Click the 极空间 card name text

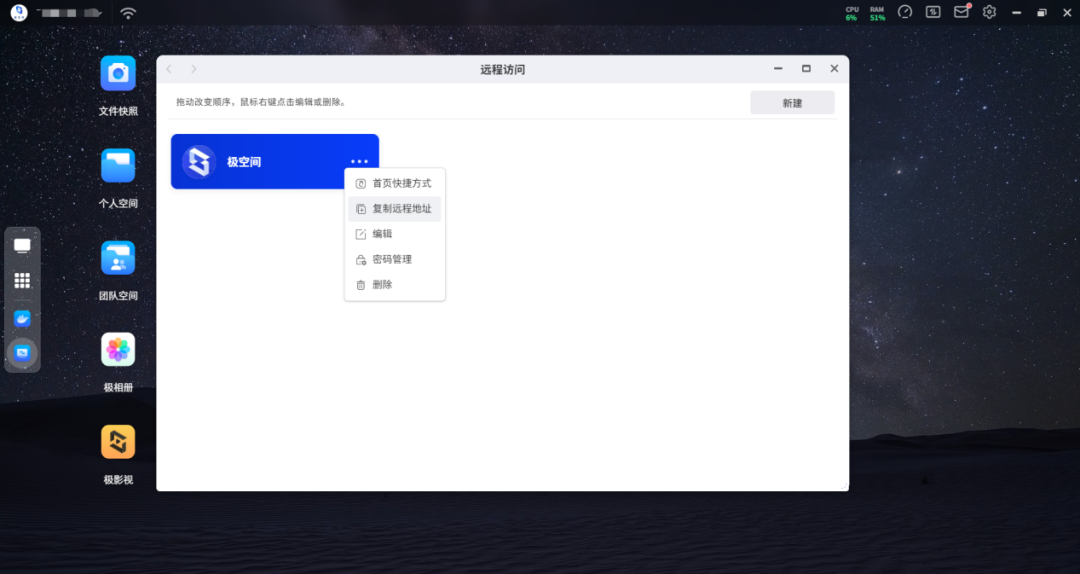pos(244,162)
